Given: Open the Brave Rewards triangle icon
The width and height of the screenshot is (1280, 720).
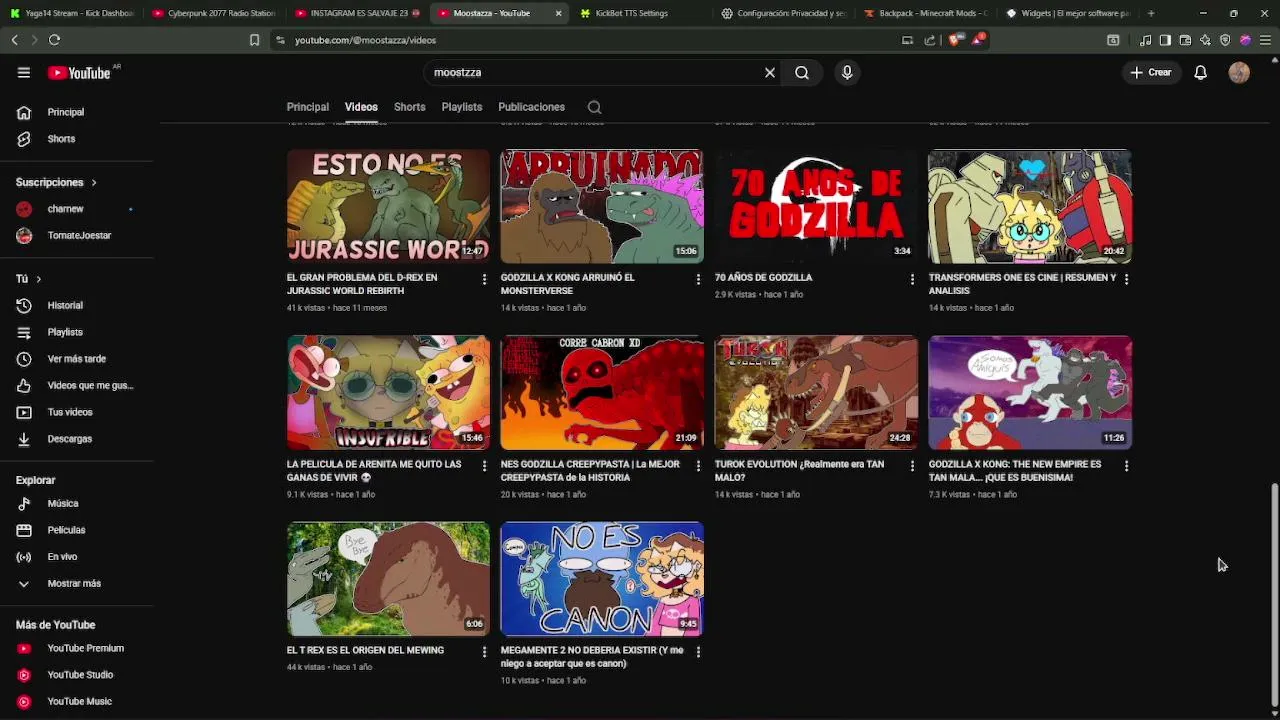Looking at the screenshot, I should (x=977, y=40).
